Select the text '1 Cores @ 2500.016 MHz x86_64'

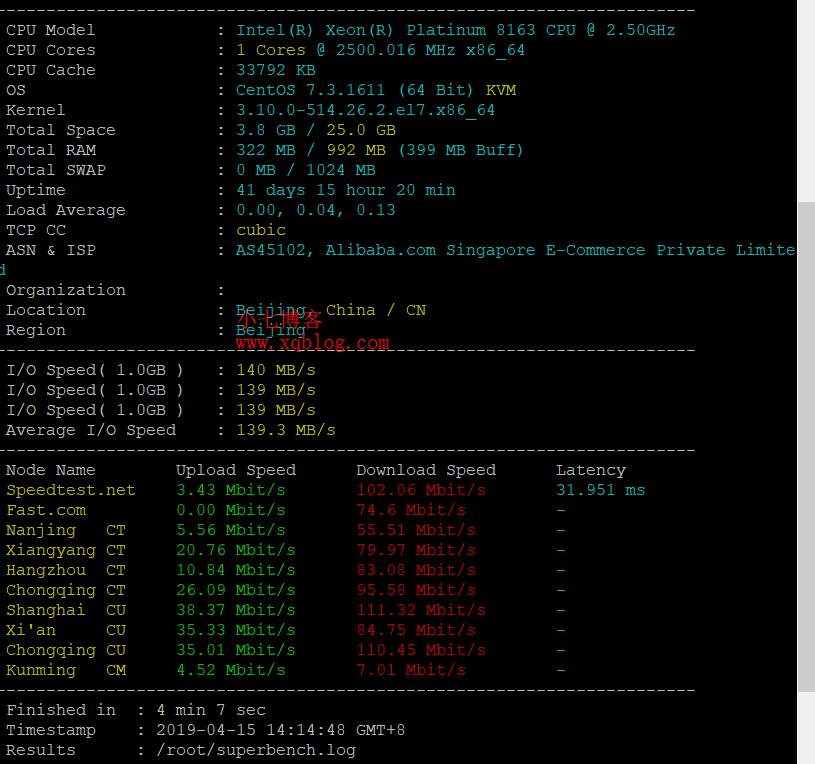click(380, 50)
